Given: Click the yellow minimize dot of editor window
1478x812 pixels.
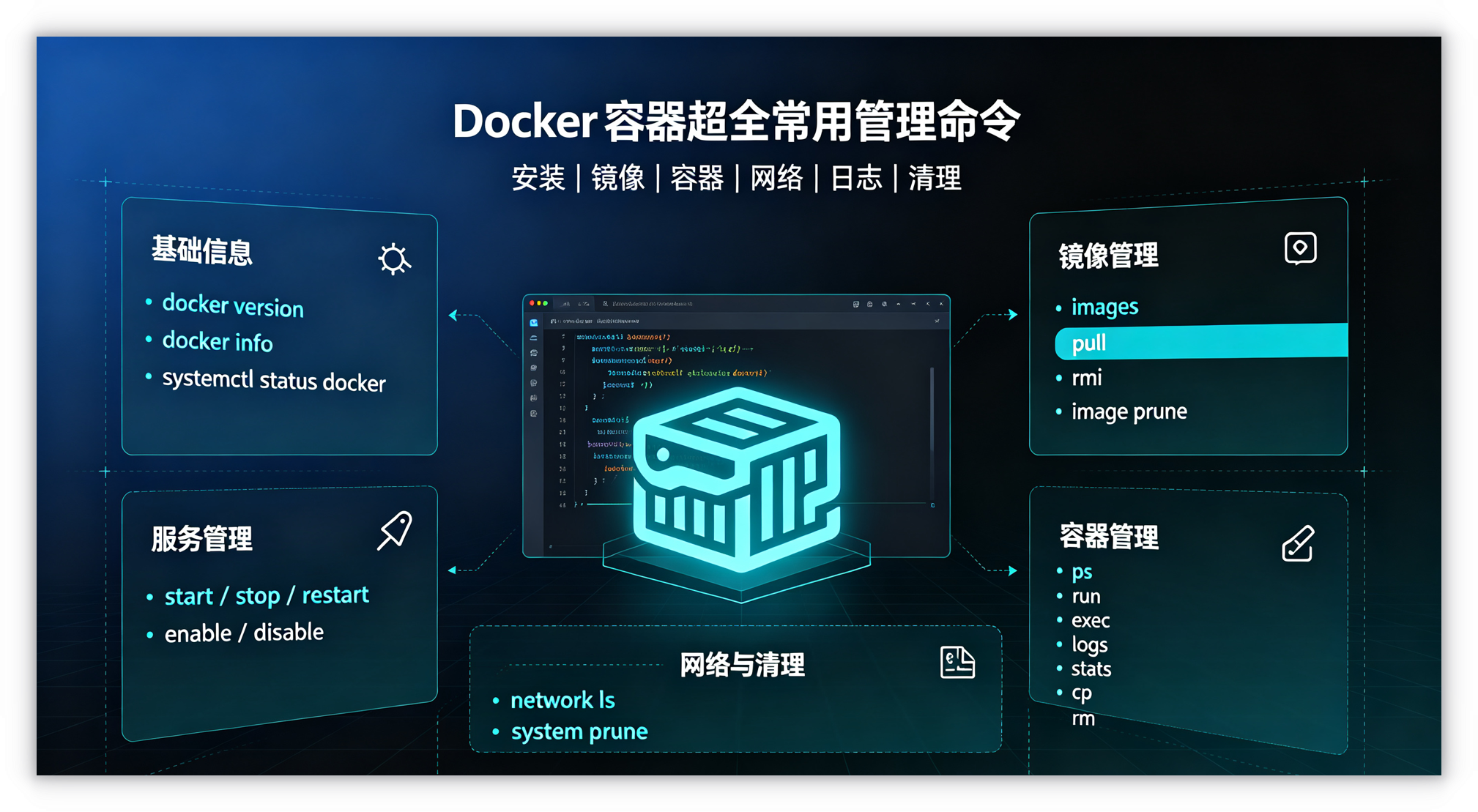Looking at the screenshot, I should pyautogui.click(x=539, y=303).
